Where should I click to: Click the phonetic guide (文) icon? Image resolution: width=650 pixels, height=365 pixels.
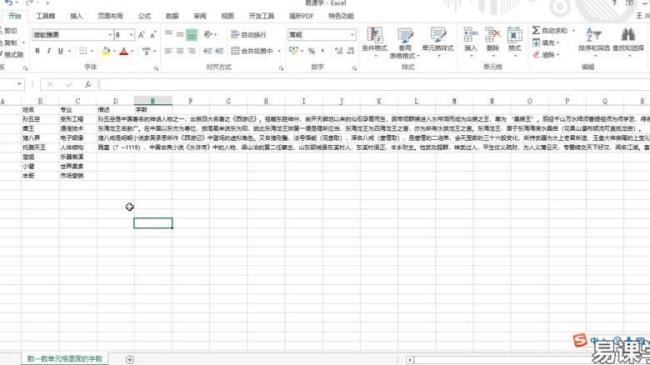146,51
